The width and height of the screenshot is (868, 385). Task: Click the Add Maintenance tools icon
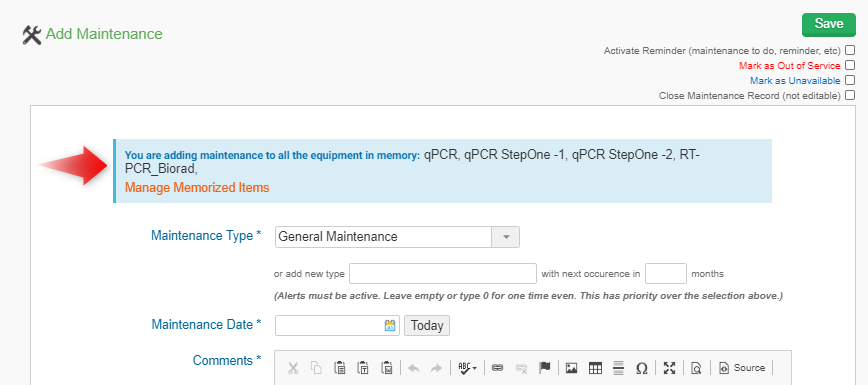tap(32, 35)
